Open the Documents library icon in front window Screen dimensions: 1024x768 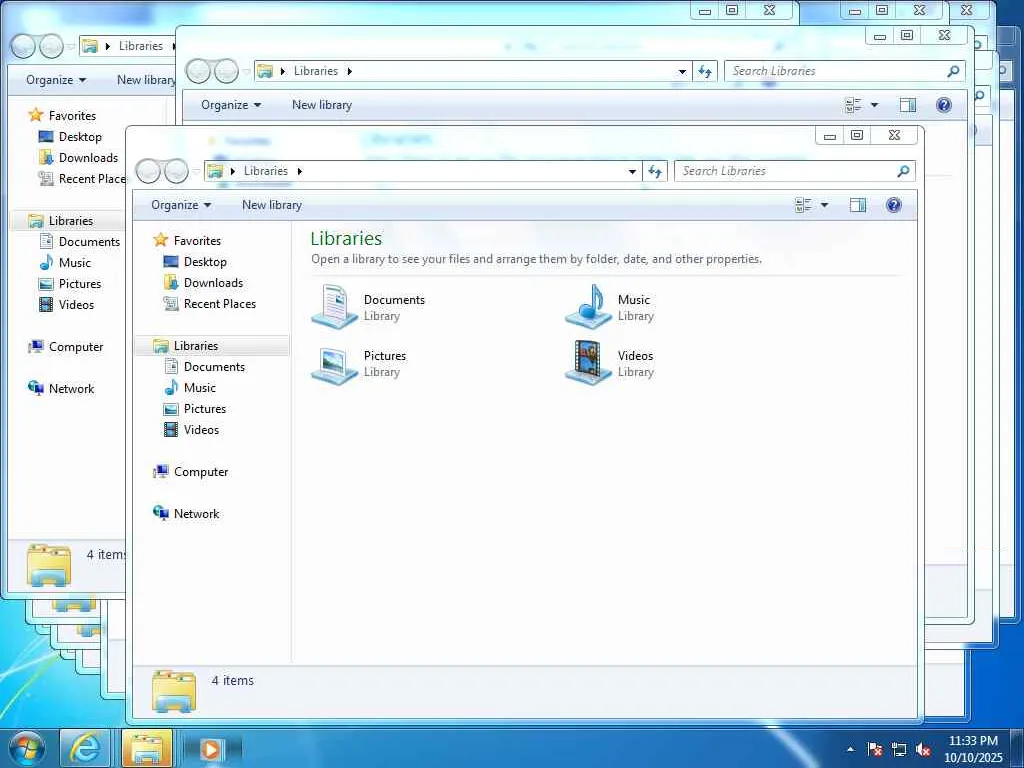(334, 306)
